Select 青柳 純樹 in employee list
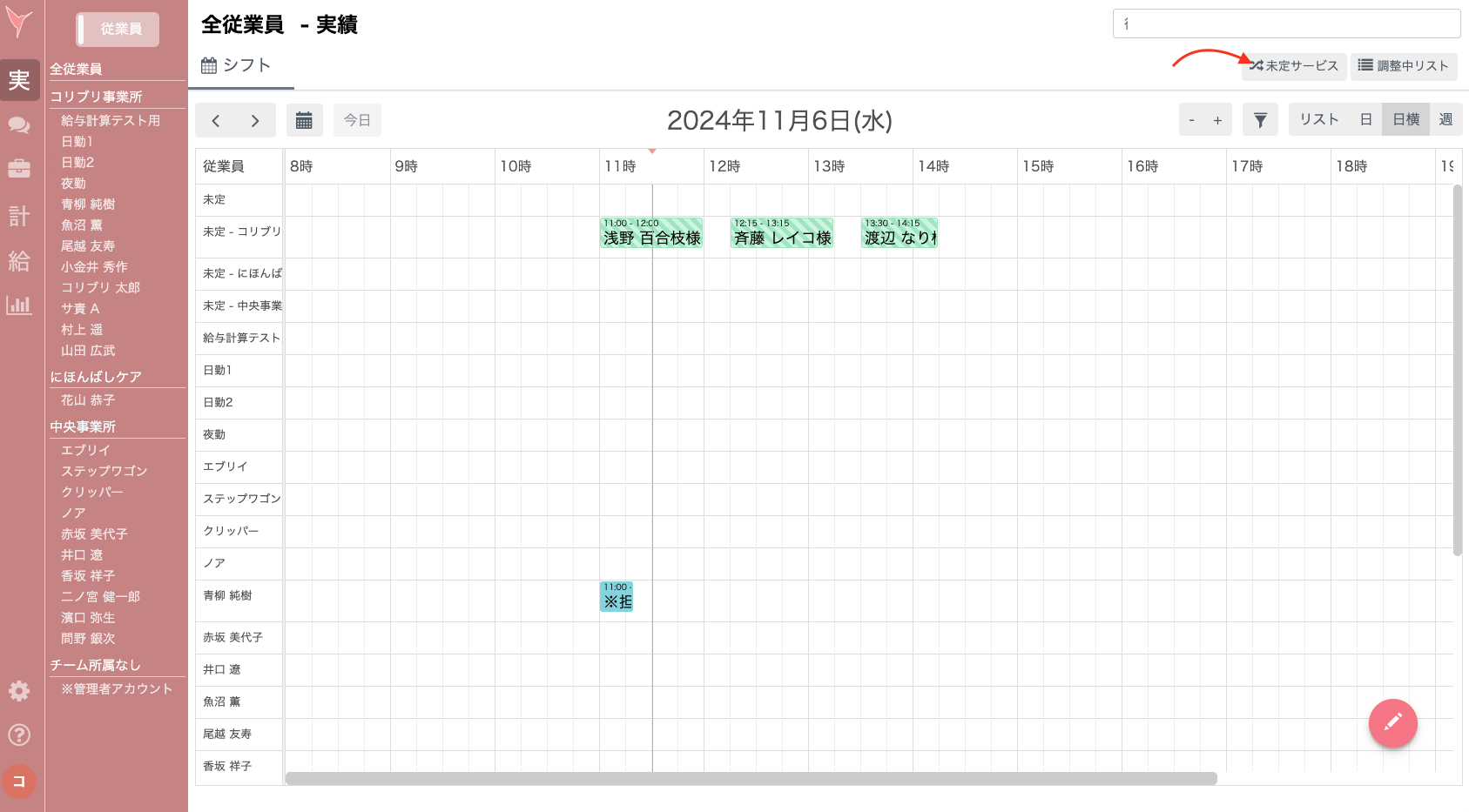 (x=88, y=205)
